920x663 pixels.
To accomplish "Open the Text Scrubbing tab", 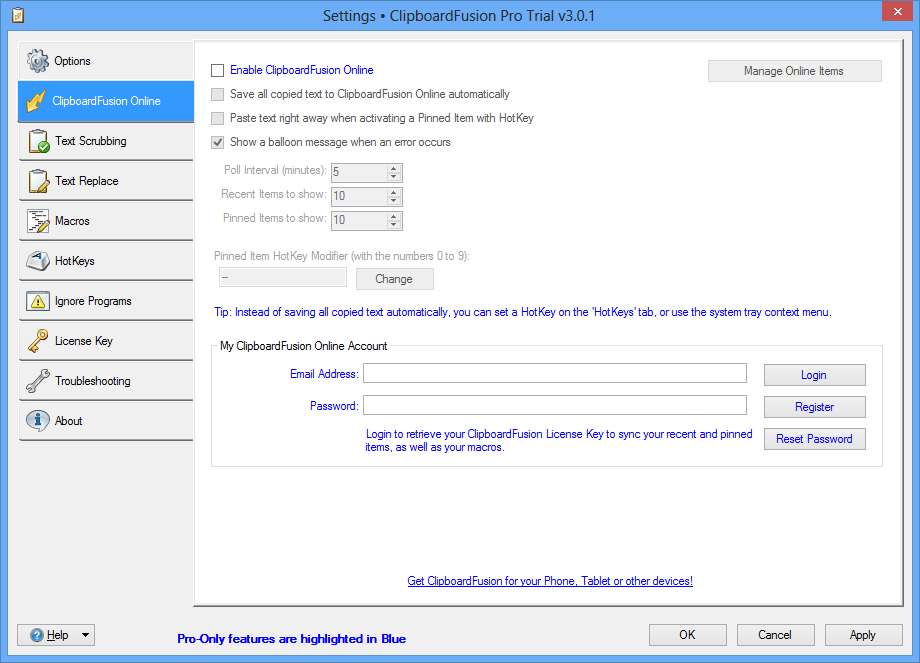I will [x=106, y=141].
